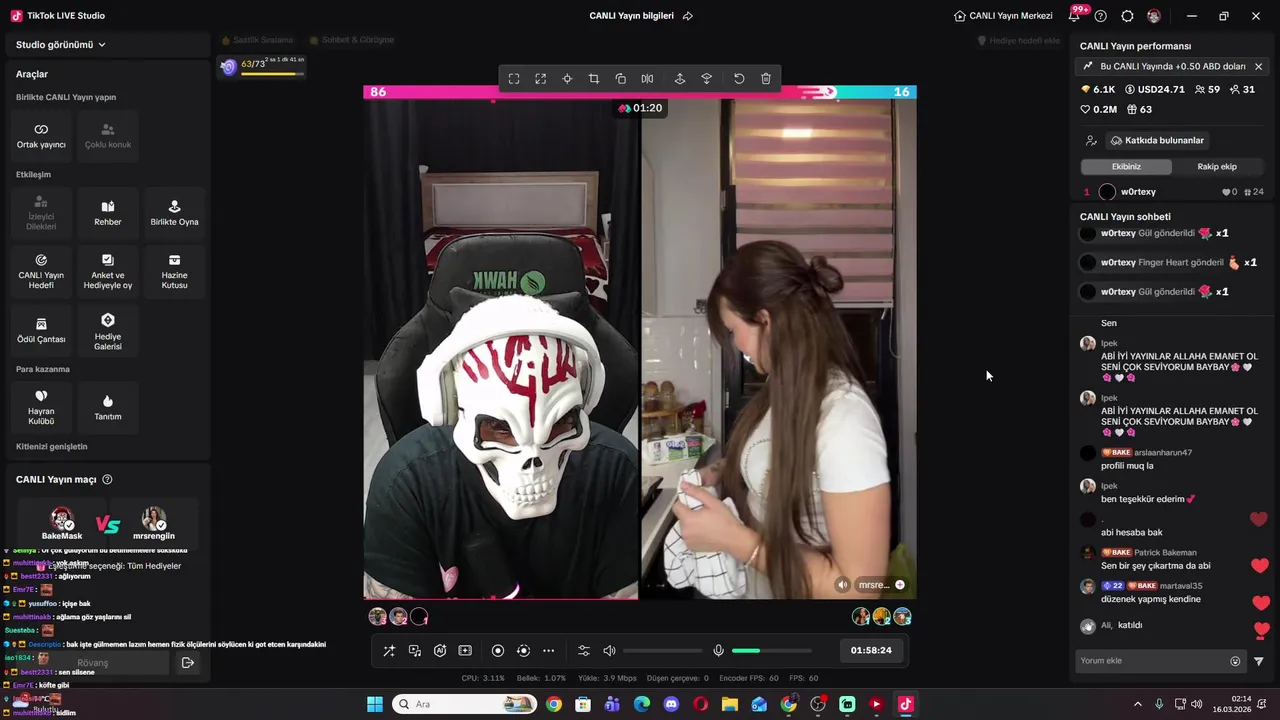1280x720 pixels.
Task: Click the center source crosshair icon
Action: [x=567, y=79]
